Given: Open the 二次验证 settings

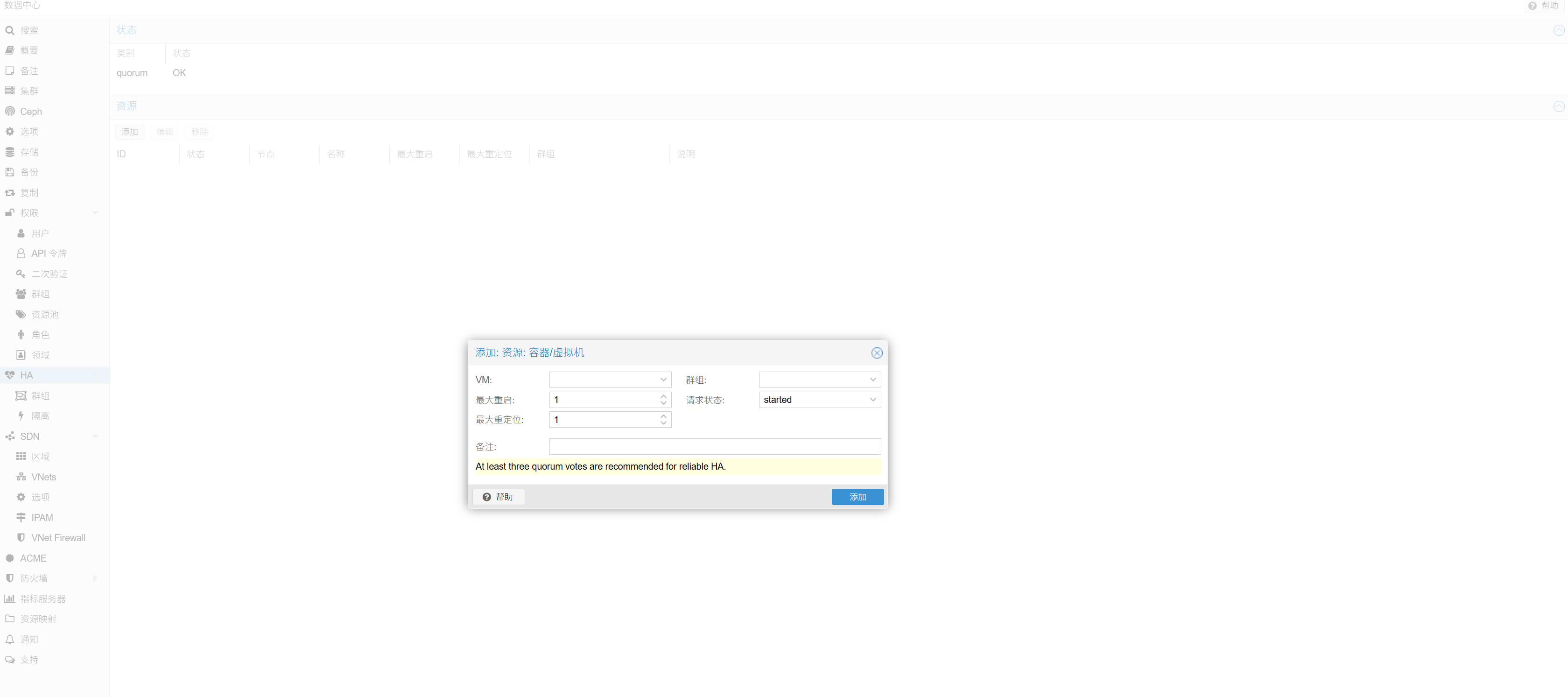Looking at the screenshot, I should click(x=49, y=273).
